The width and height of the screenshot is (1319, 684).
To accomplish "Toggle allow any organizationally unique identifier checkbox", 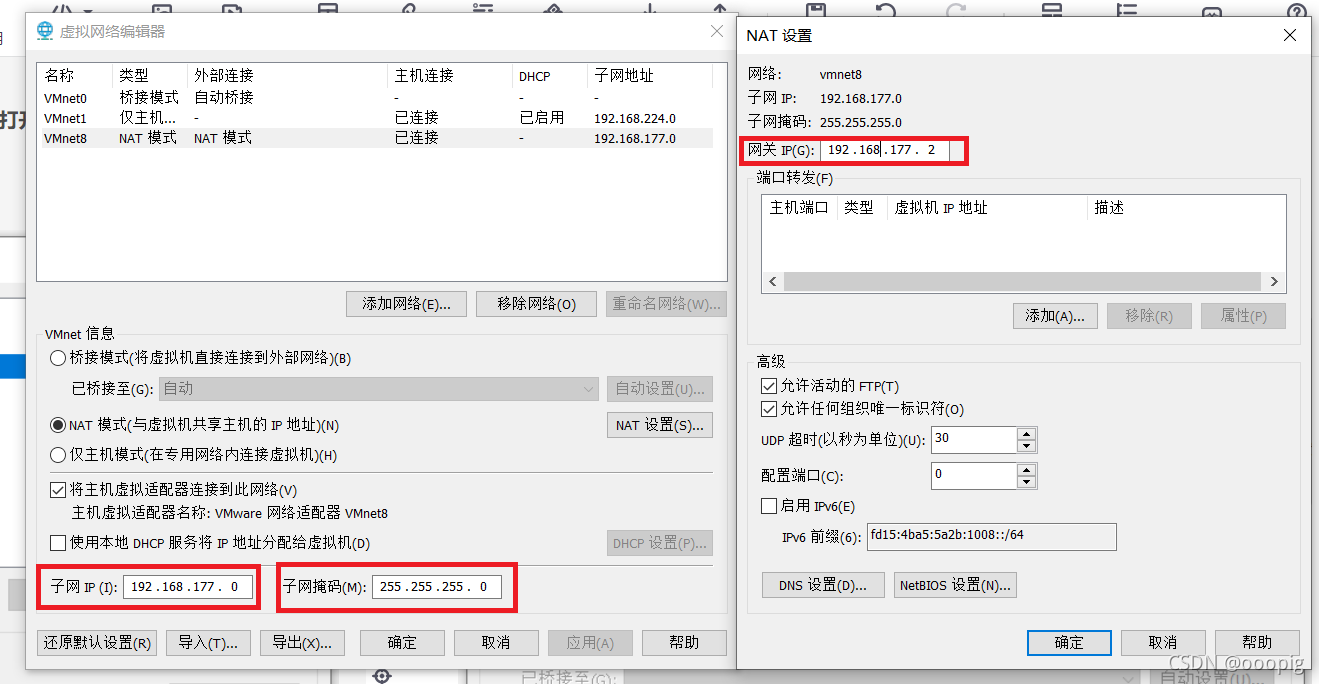I will 769,409.
